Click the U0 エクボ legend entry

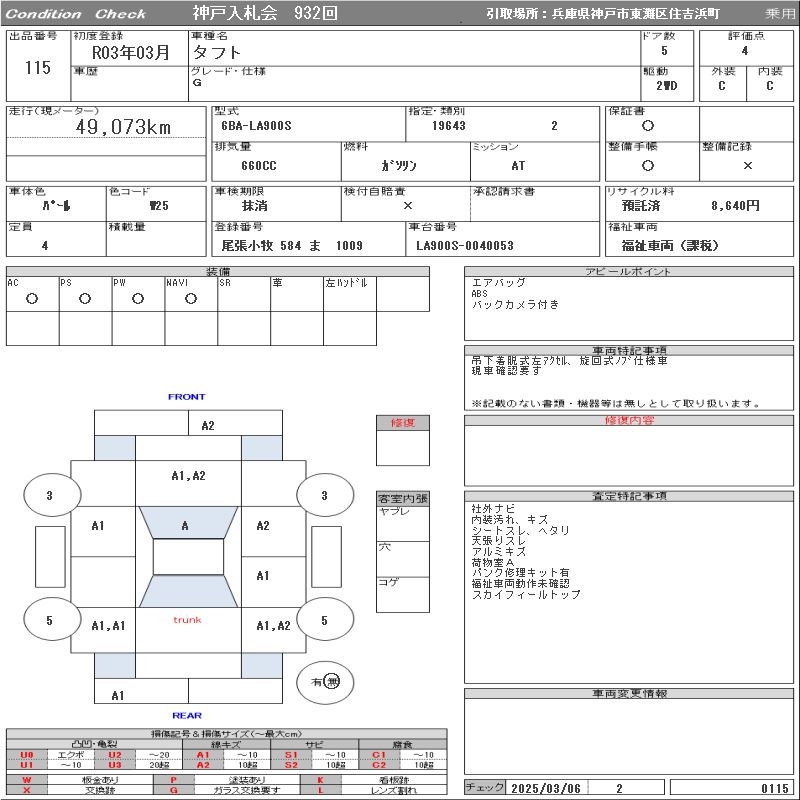[50, 755]
